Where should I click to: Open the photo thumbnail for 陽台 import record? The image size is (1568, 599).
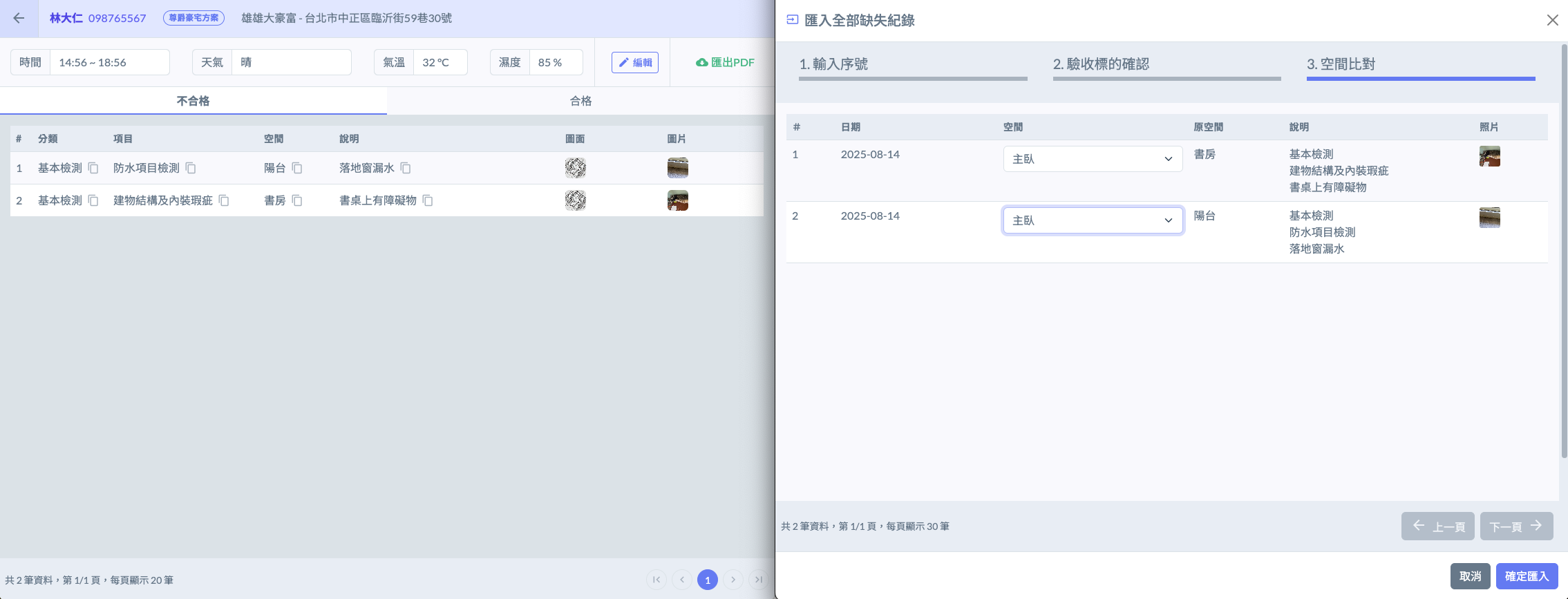(x=1489, y=218)
